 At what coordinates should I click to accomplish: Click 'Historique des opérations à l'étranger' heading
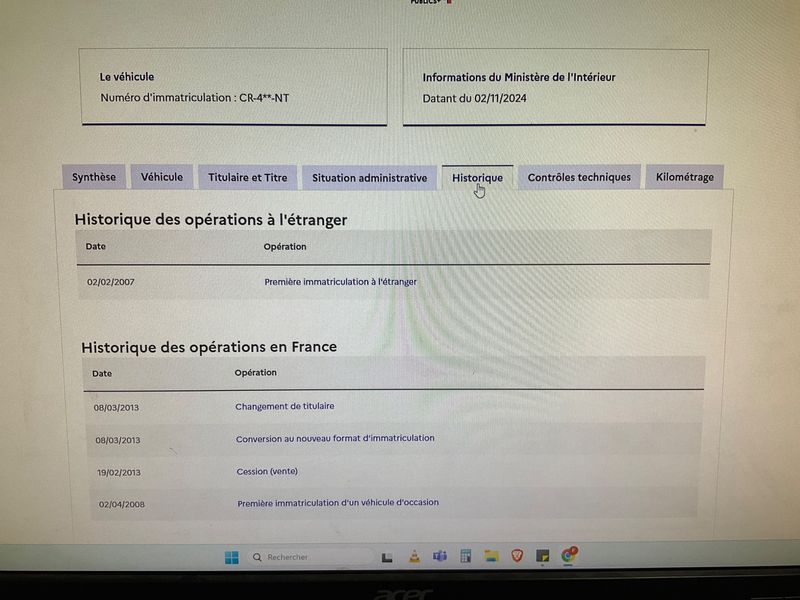tap(211, 220)
